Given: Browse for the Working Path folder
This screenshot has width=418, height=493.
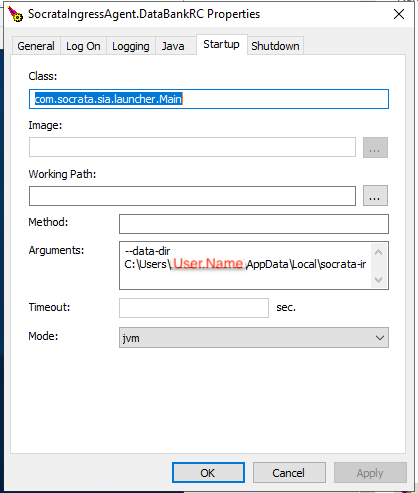Looking at the screenshot, I should point(375,196).
